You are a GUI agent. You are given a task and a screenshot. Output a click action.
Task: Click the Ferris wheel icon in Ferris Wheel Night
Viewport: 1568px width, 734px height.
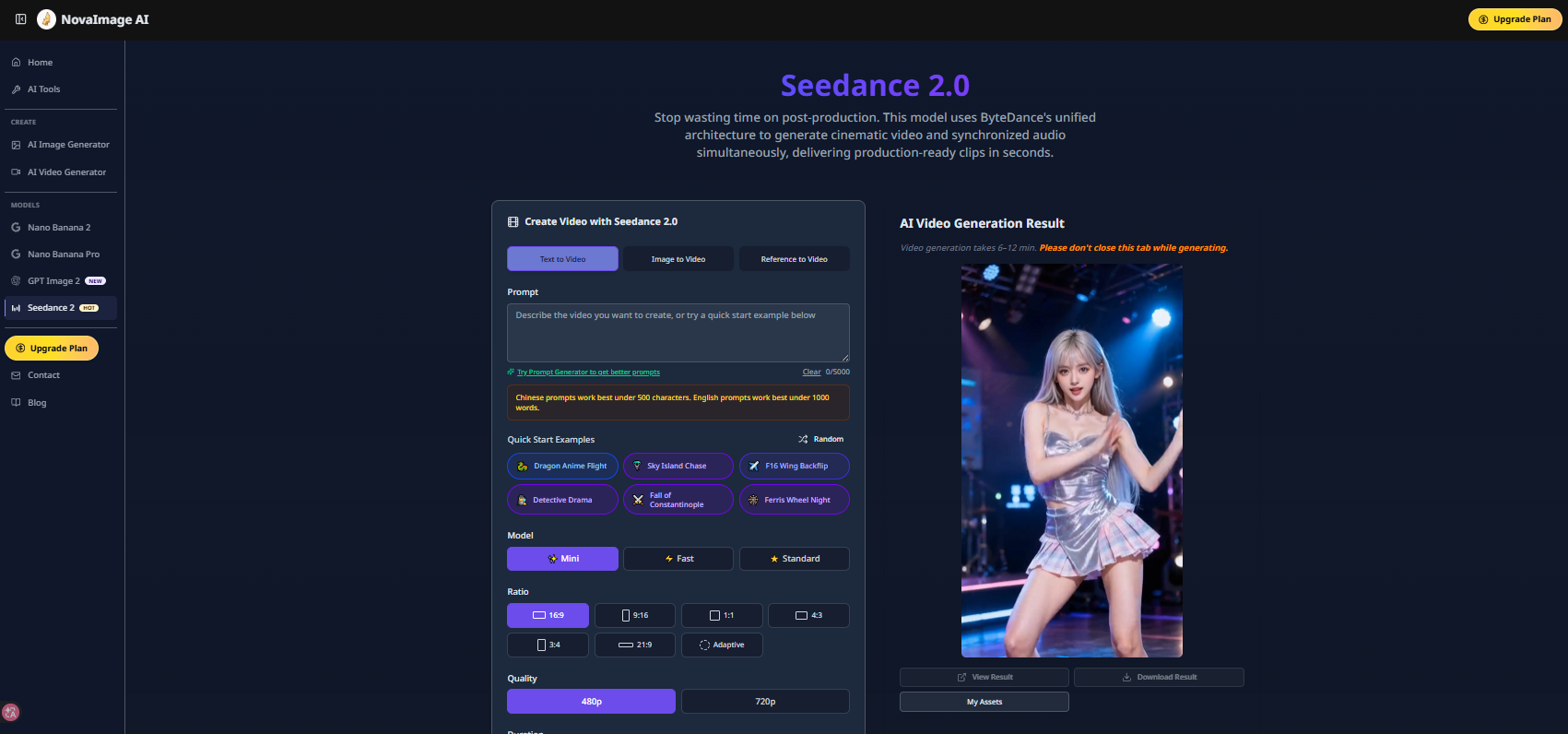pos(753,501)
